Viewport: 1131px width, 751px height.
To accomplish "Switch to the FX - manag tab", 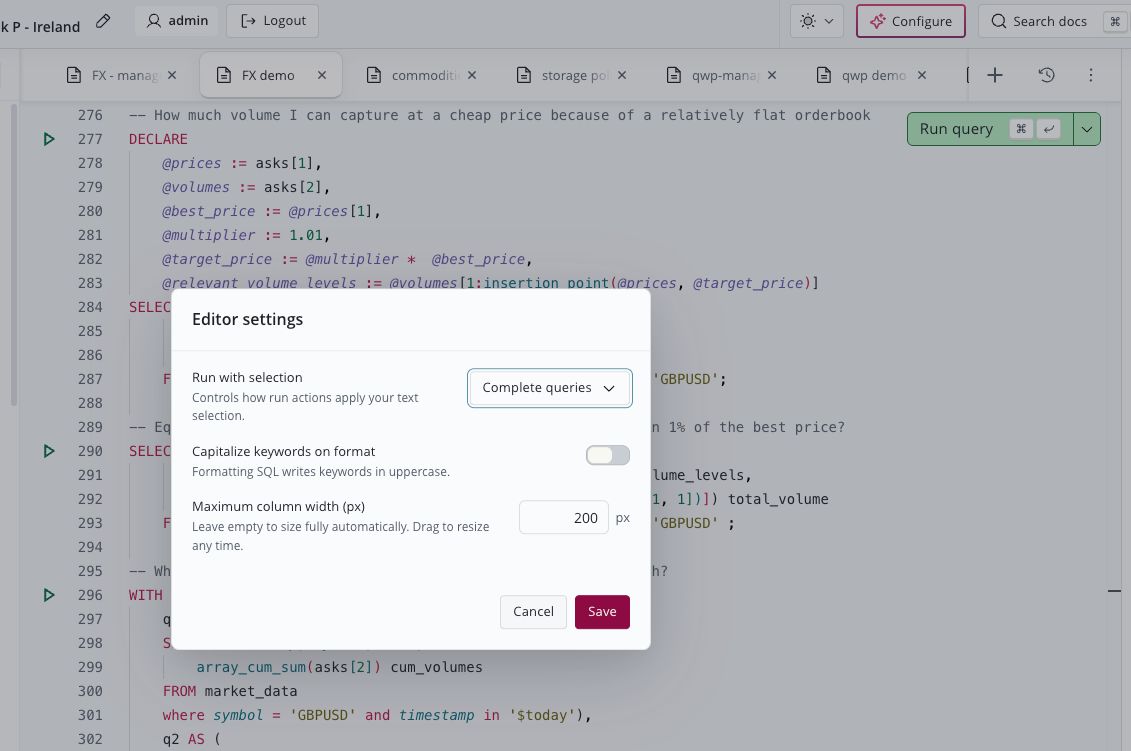I will click(124, 75).
